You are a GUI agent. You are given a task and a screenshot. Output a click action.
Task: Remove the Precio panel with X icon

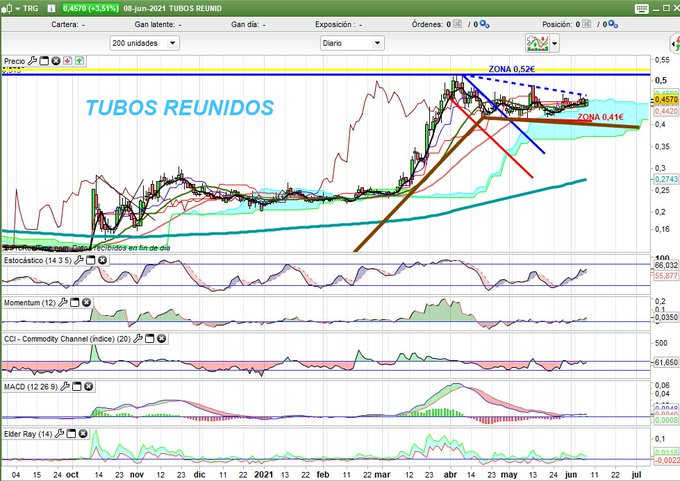tap(56, 61)
